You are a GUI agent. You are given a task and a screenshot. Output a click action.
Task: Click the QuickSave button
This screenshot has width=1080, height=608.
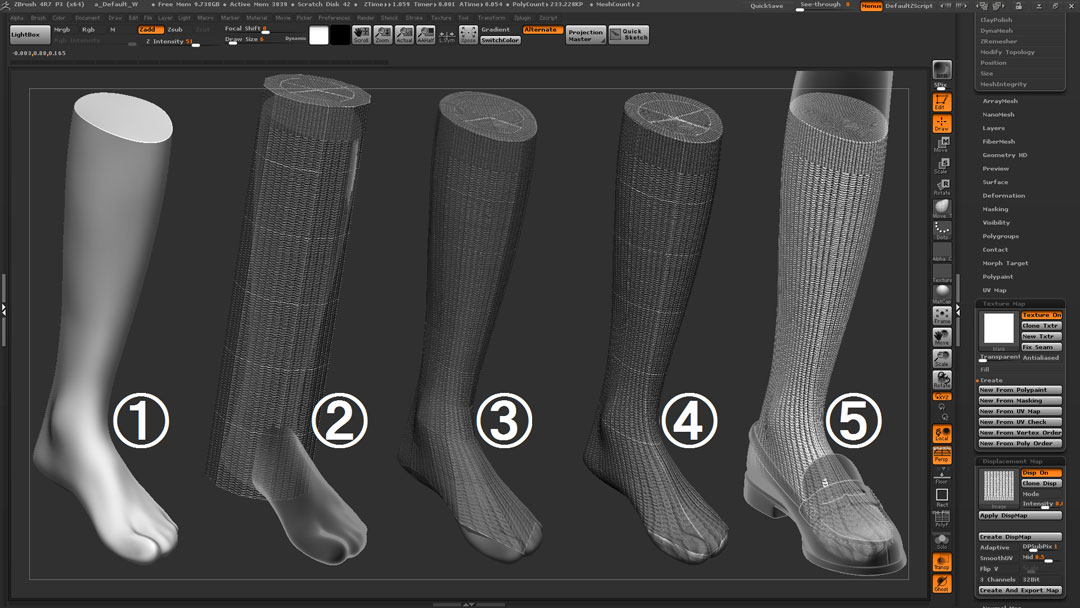[x=767, y=6]
